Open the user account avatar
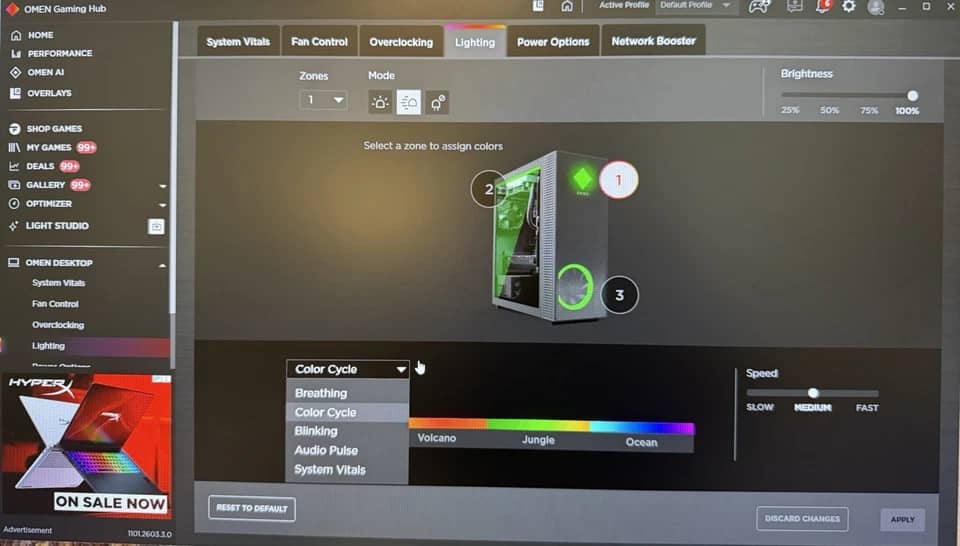The height and width of the screenshot is (546, 960). tap(876, 7)
